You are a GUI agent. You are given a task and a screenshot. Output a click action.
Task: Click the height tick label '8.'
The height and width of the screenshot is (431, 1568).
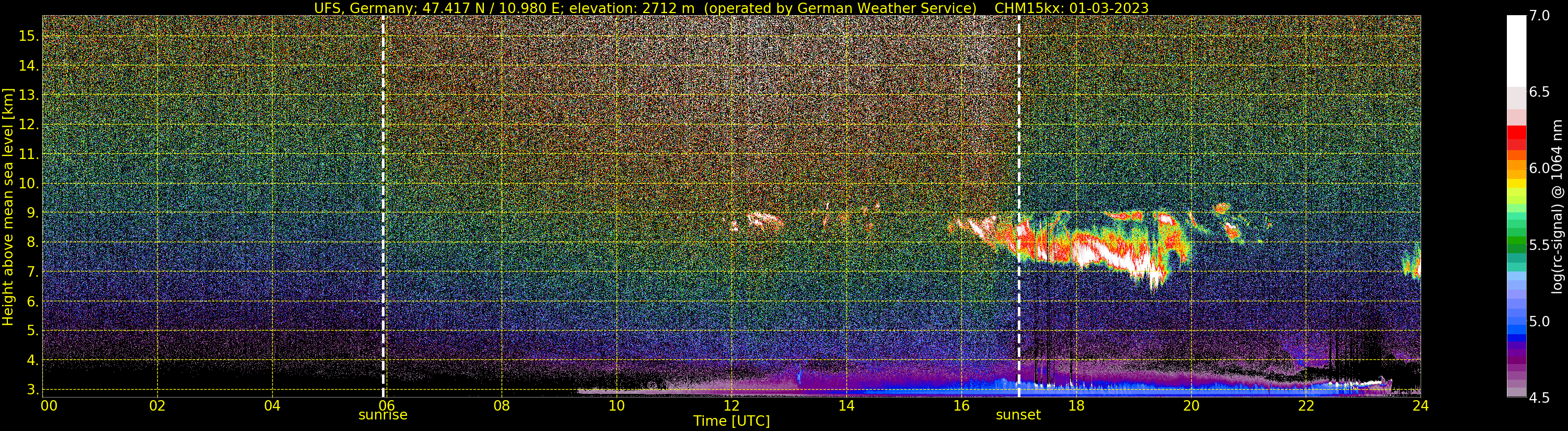(32, 242)
